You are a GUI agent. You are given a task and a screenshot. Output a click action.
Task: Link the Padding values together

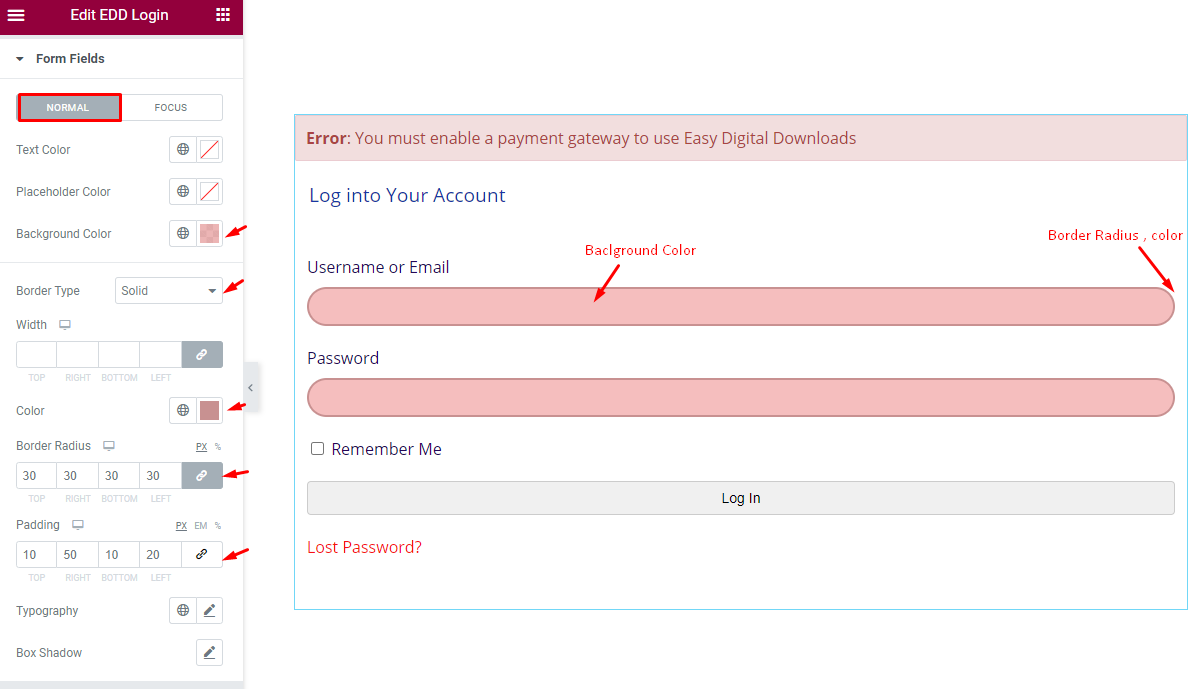(201, 554)
